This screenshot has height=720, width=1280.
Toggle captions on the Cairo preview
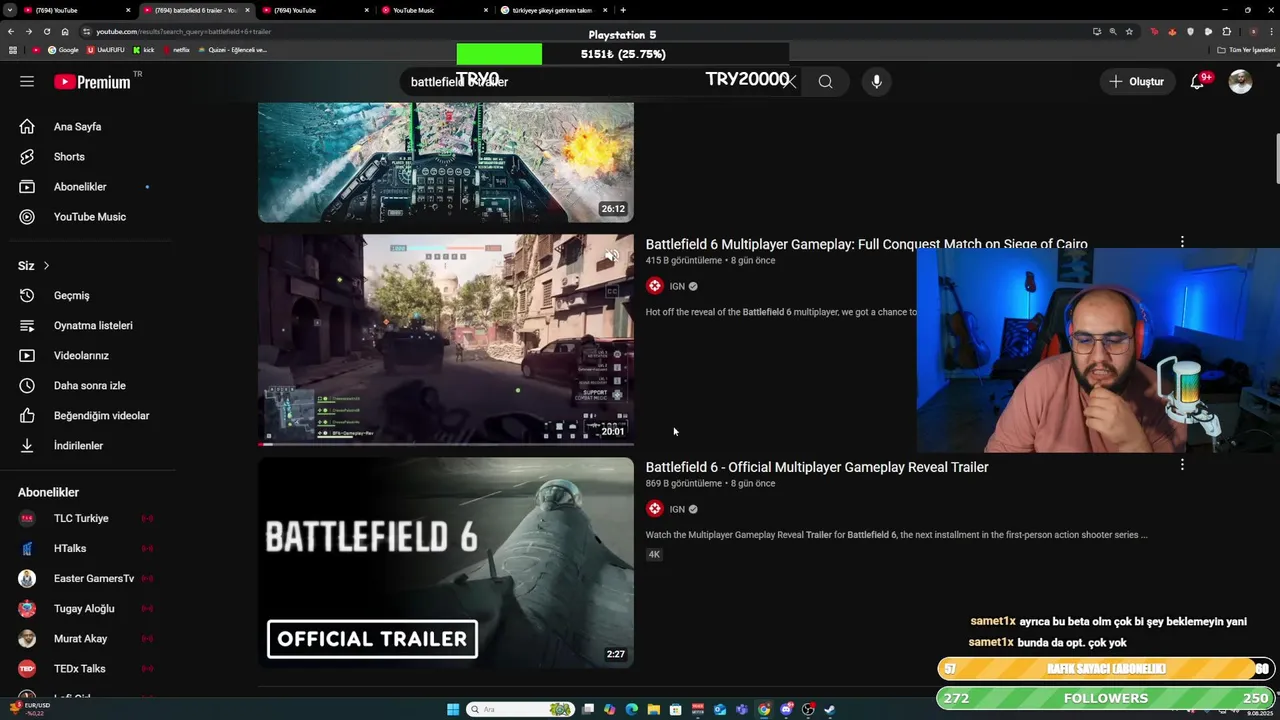point(612,292)
